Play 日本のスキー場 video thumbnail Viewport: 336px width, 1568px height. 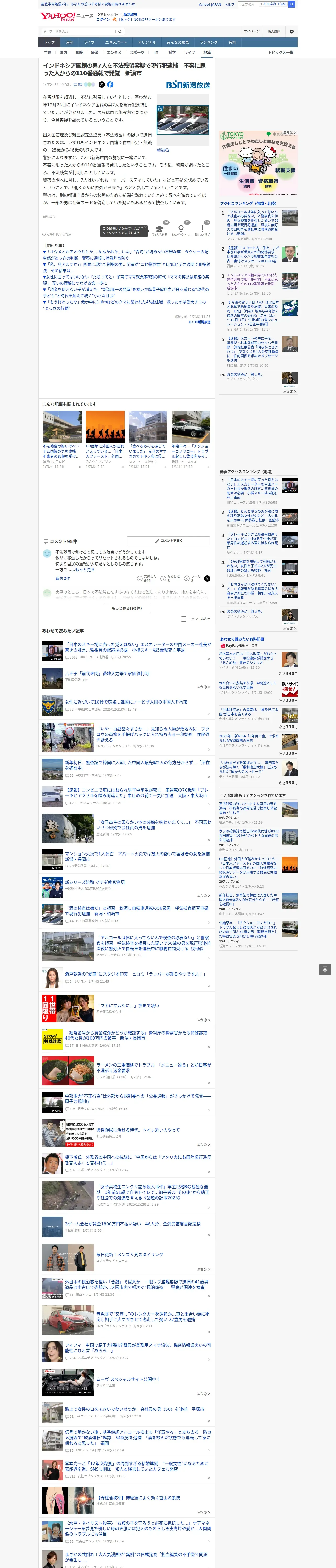point(52,651)
